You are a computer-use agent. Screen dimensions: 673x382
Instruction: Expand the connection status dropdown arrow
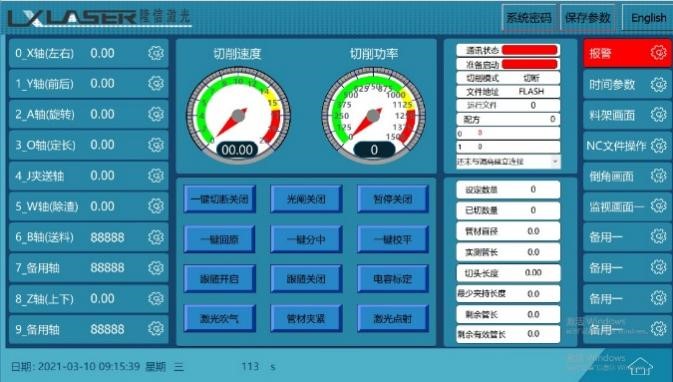pos(555,162)
